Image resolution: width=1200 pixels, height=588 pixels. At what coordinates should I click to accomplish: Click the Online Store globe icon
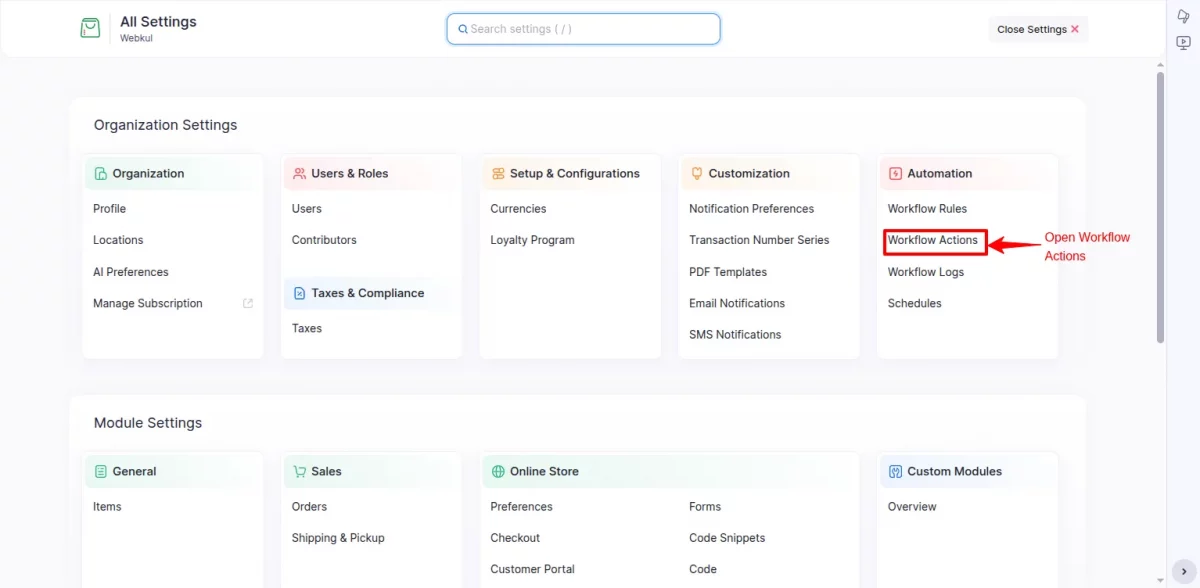(x=498, y=472)
